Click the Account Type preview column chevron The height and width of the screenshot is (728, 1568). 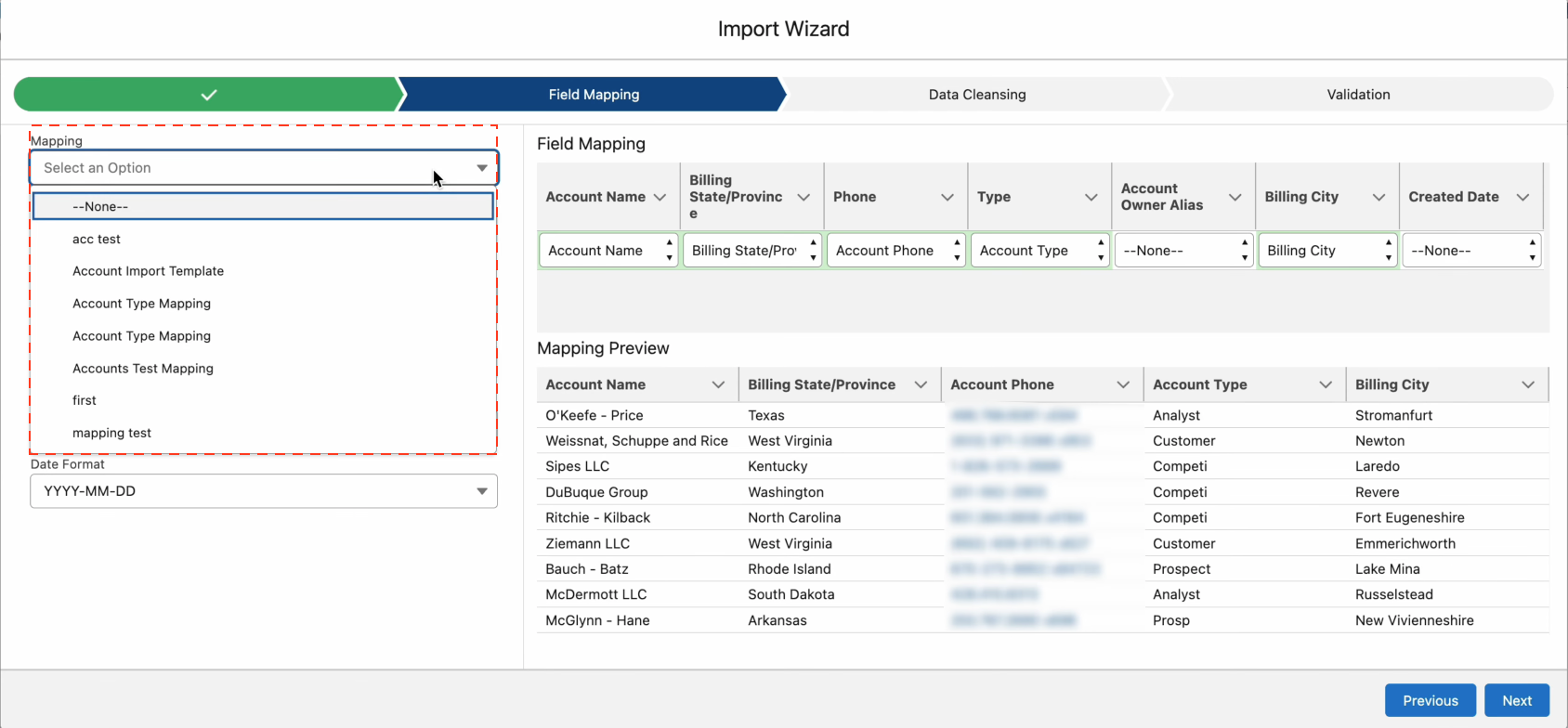click(x=1326, y=384)
